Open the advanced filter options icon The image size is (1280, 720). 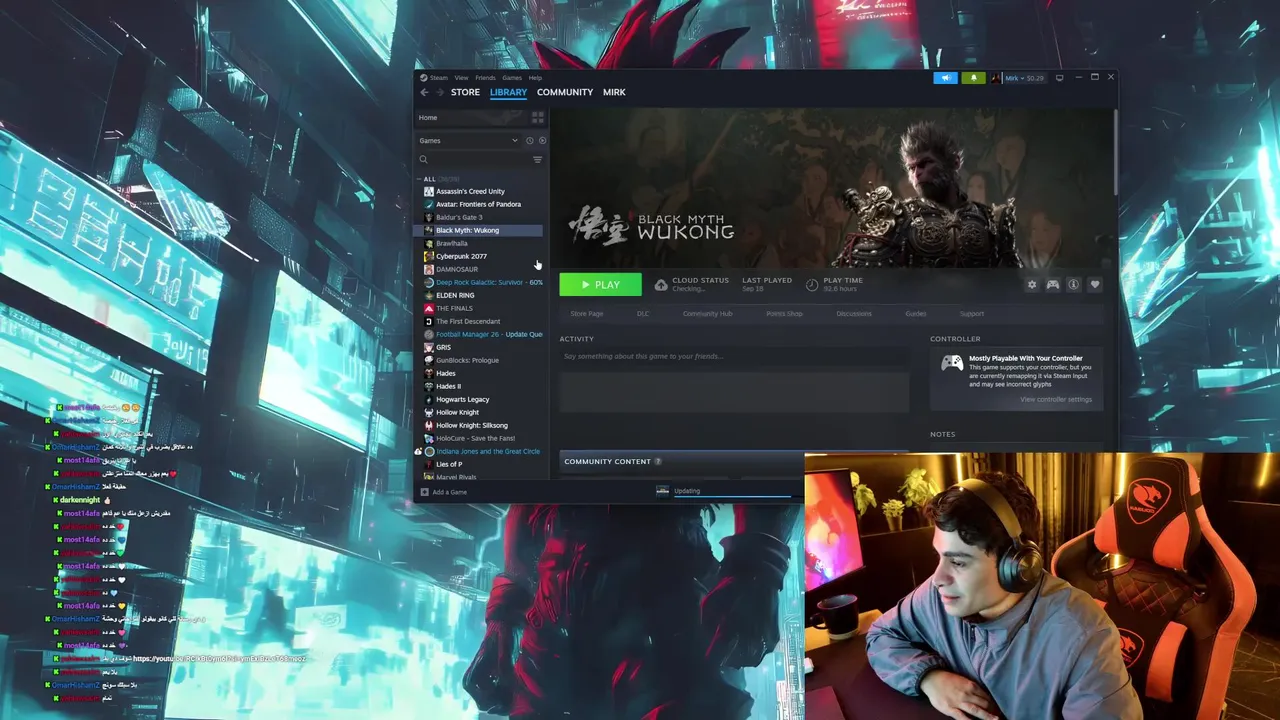(x=537, y=160)
